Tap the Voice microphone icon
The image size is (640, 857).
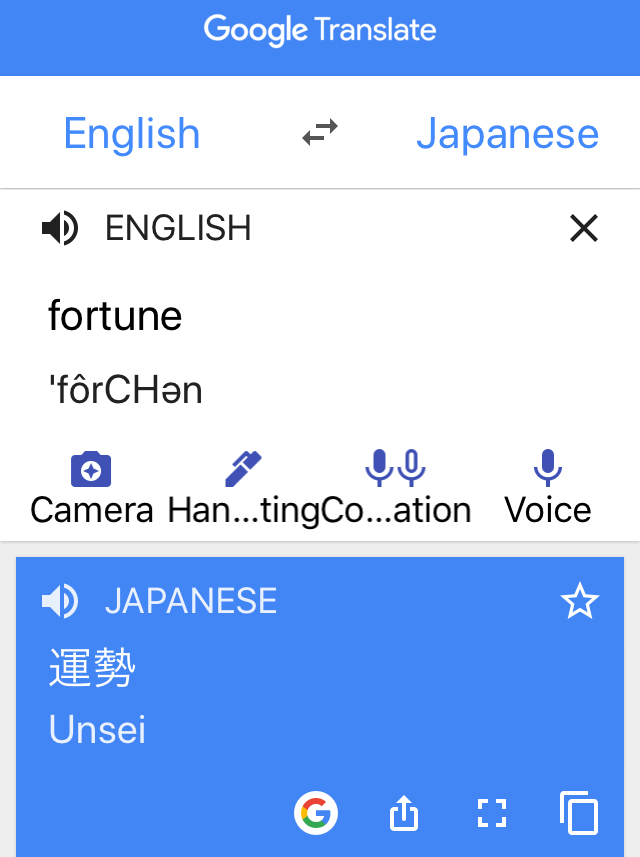click(548, 468)
